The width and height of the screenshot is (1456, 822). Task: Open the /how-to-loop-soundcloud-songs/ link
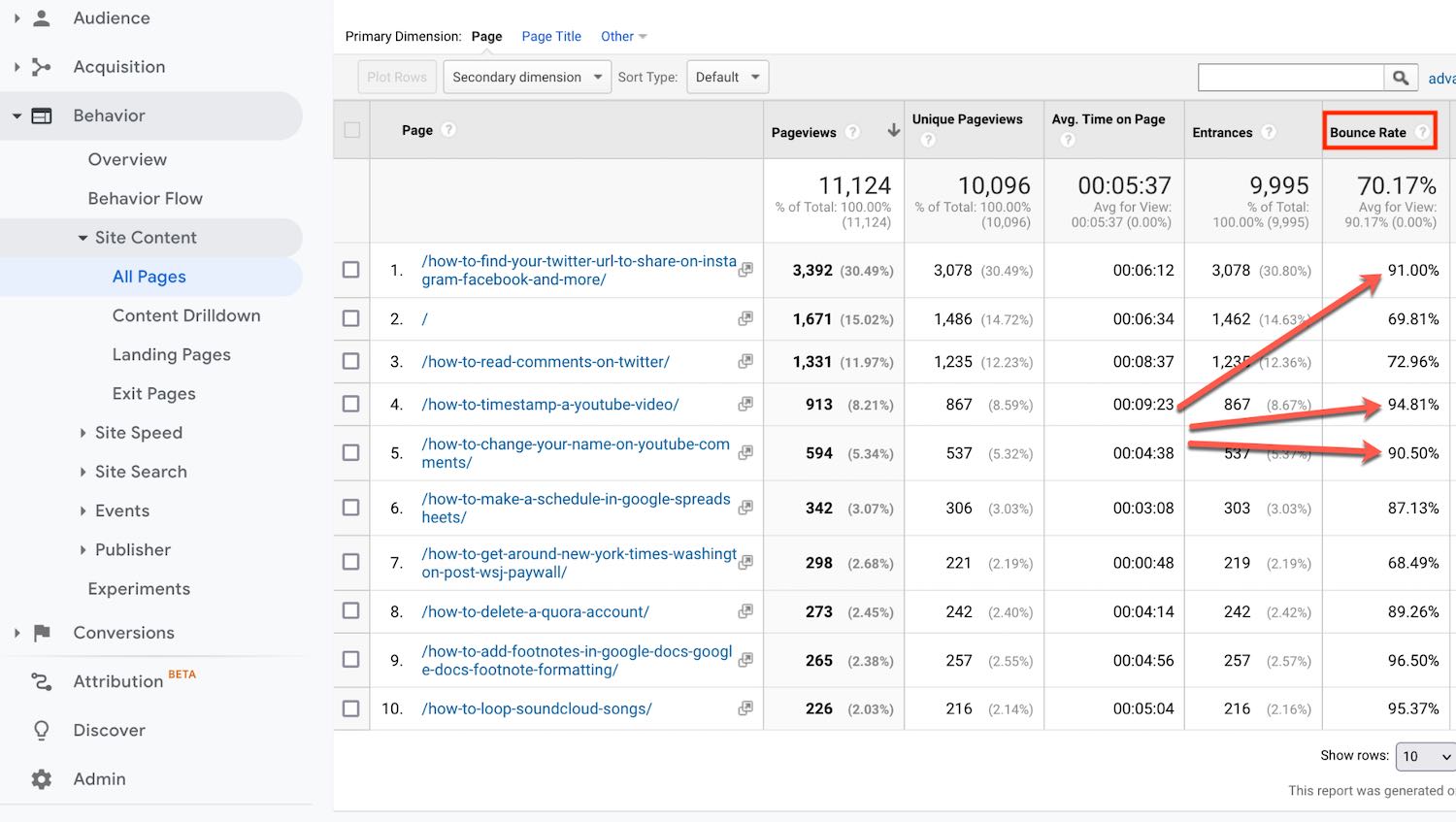537,709
